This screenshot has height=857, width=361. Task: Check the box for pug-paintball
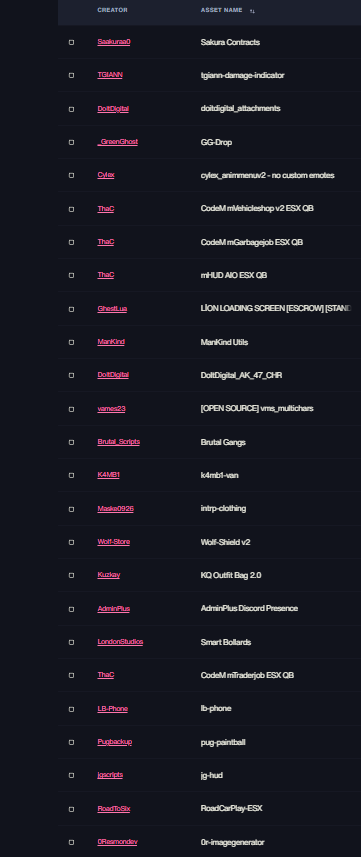point(71,742)
